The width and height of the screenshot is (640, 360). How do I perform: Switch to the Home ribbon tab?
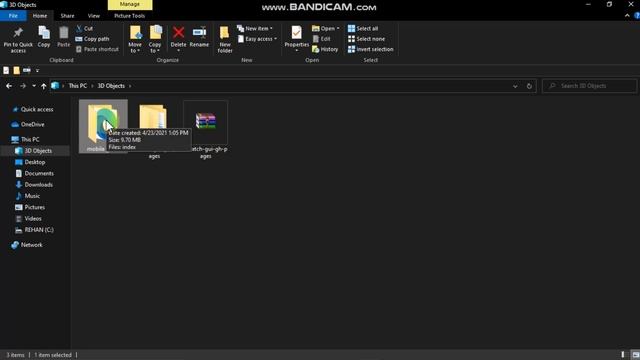tap(40, 16)
